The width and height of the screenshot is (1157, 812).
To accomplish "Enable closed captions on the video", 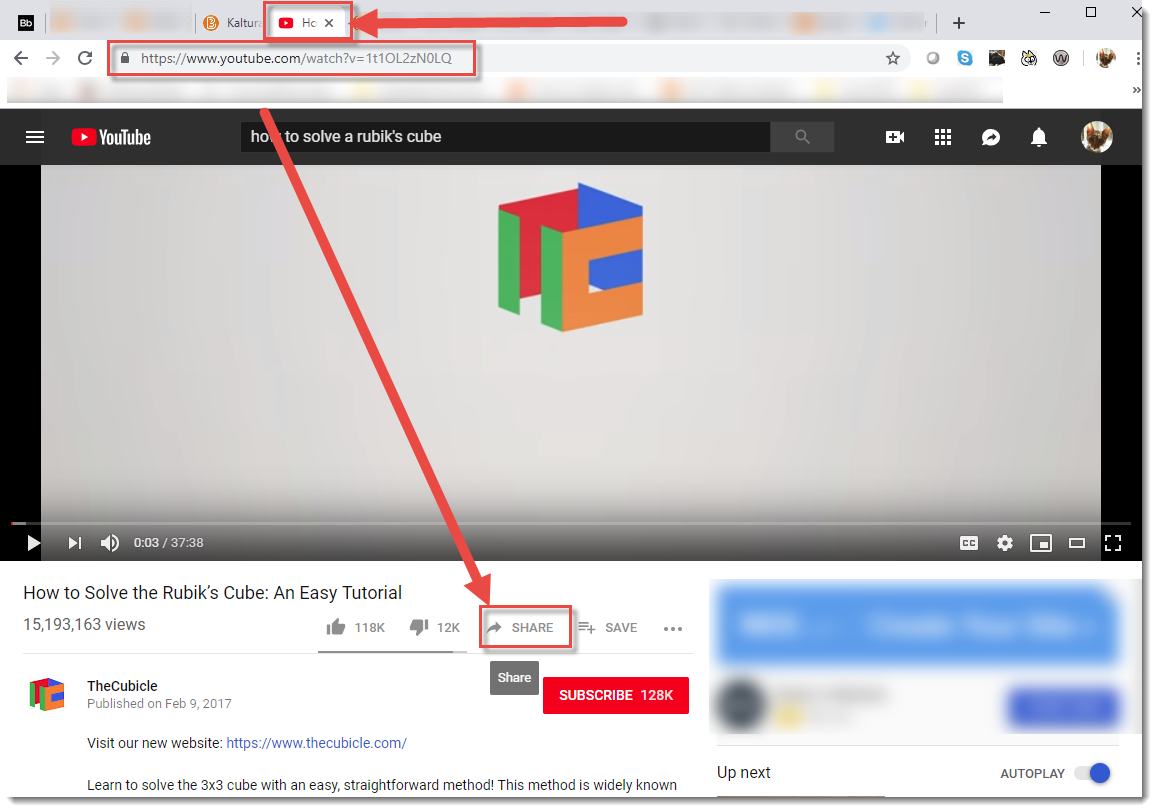I will pyautogui.click(x=968, y=542).
